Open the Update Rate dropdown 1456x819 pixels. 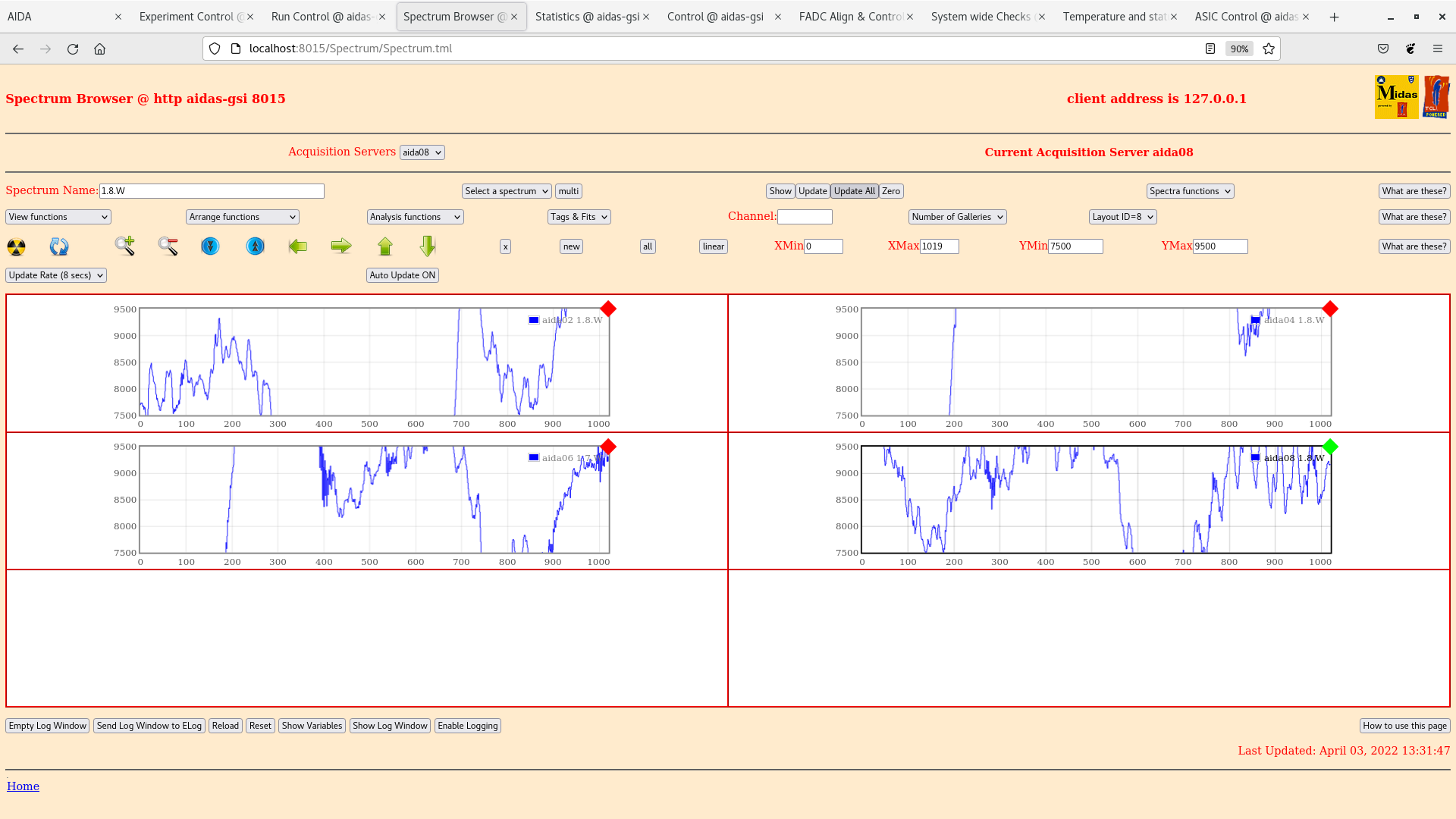click(x=56, y=275)
